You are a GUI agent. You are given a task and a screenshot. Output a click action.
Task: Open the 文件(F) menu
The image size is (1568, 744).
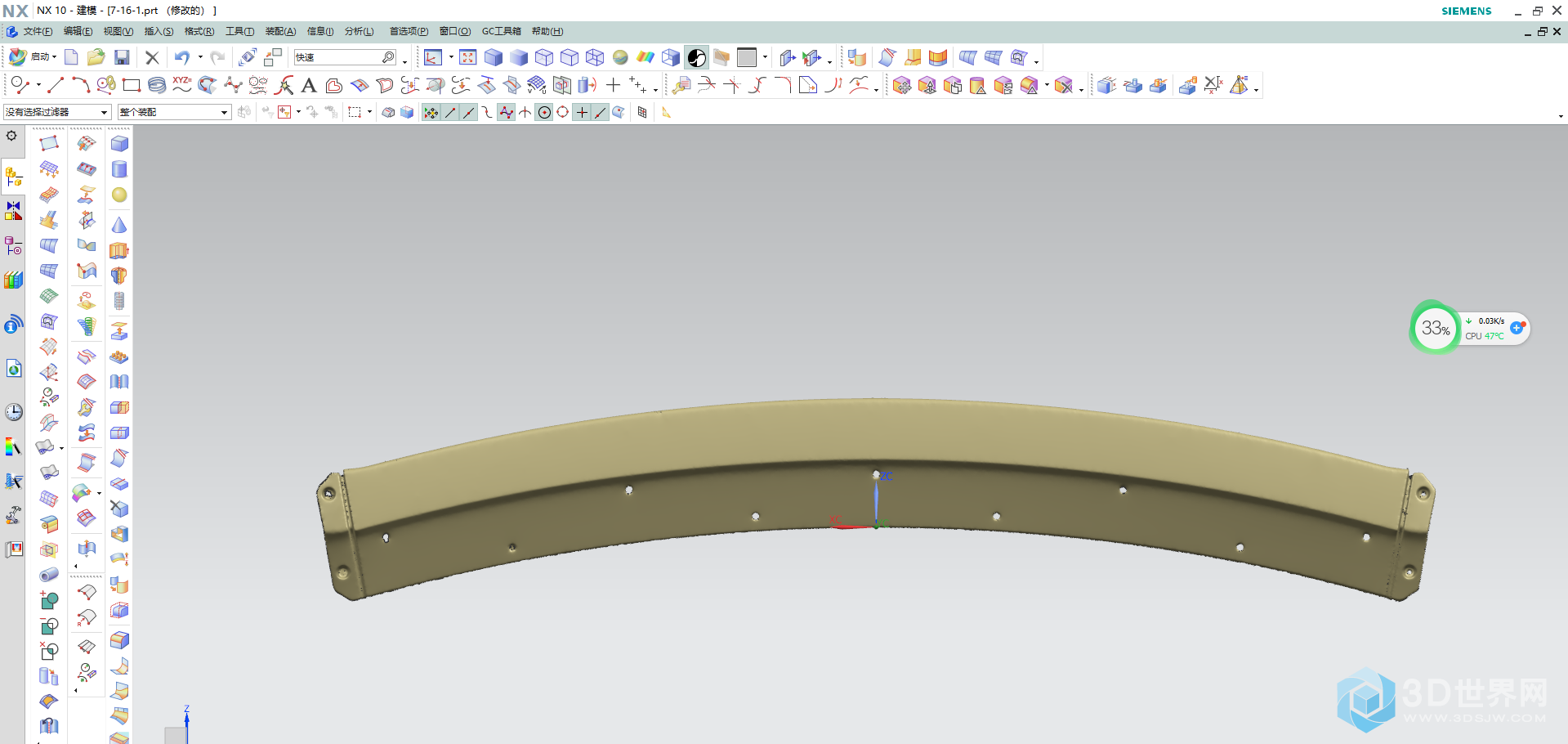[x=38, y=31]
